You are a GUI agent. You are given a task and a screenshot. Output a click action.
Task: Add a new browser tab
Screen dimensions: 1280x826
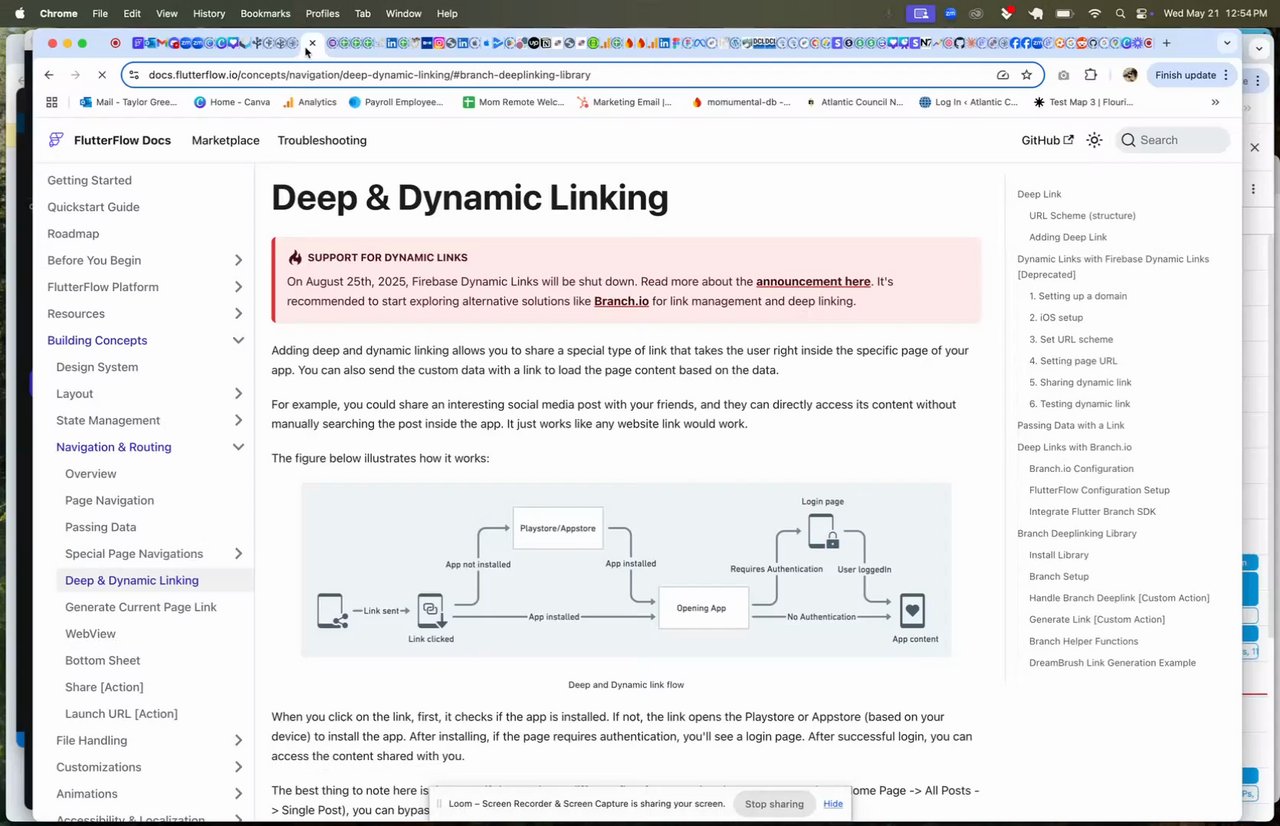pyautogui.click(x=1166, y=43)
